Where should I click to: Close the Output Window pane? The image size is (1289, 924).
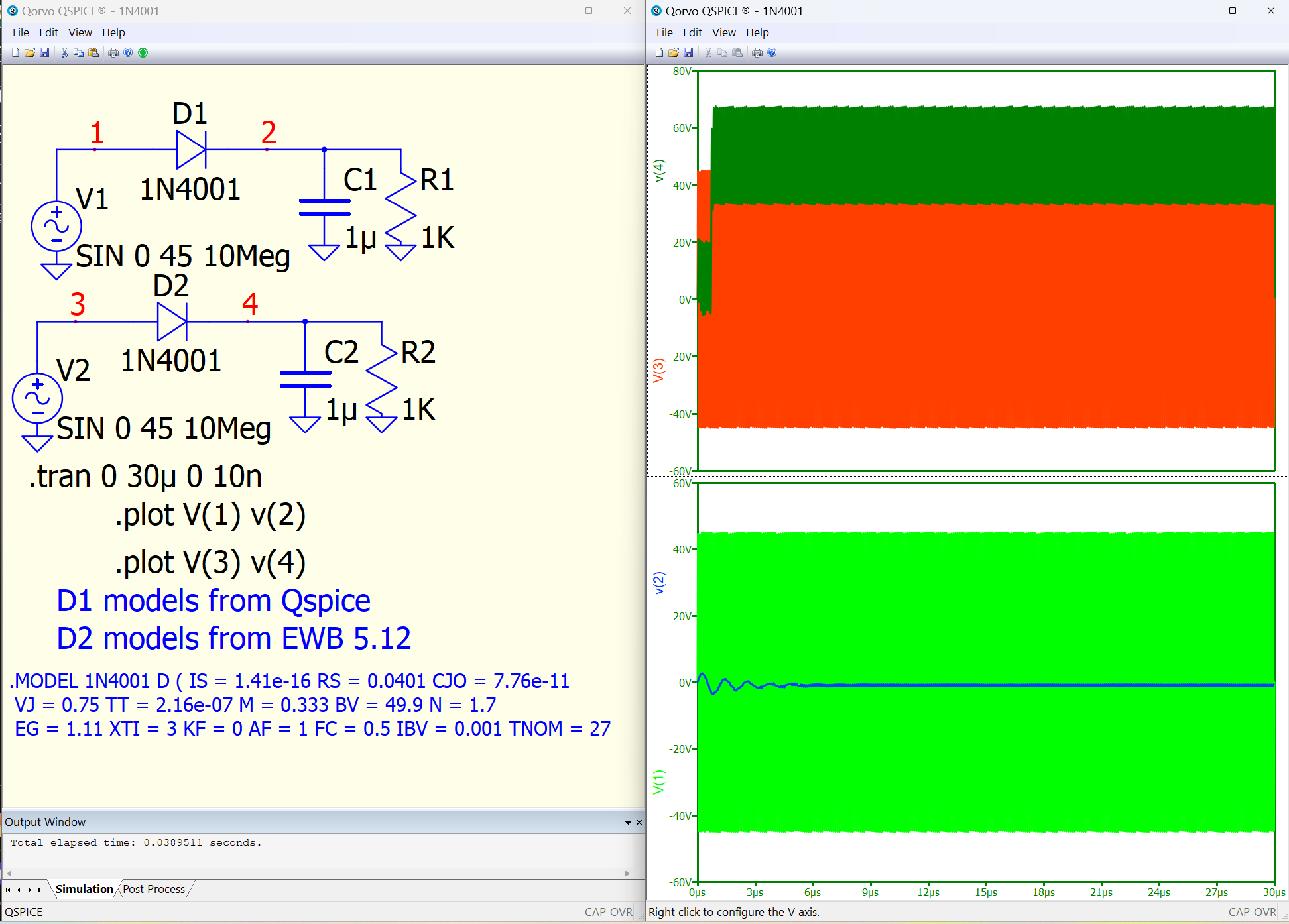(x=639, y=823)
